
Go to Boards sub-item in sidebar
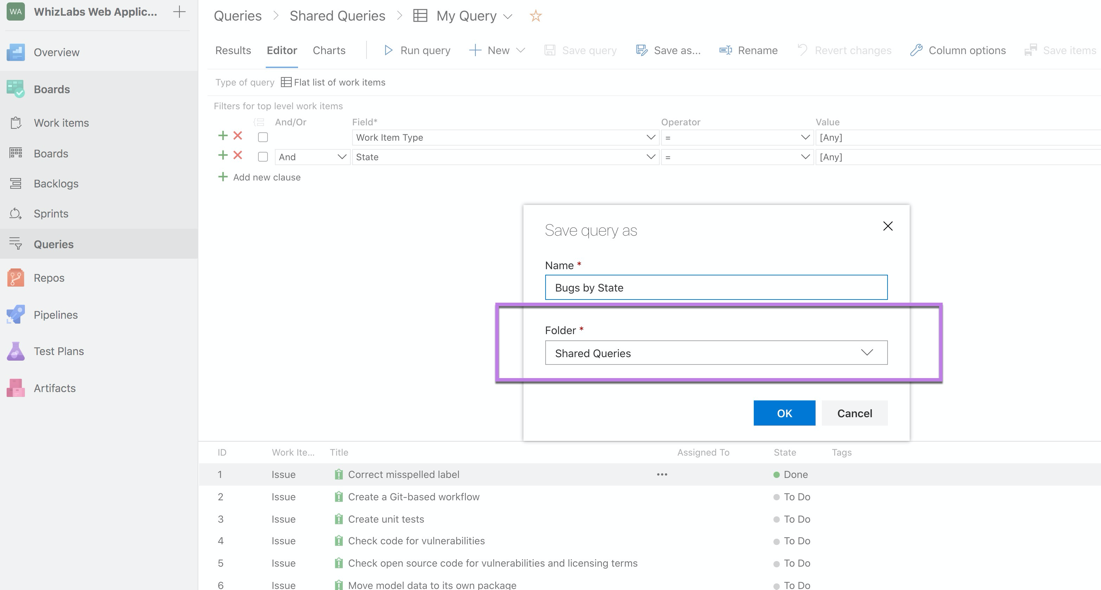point(51,153)
